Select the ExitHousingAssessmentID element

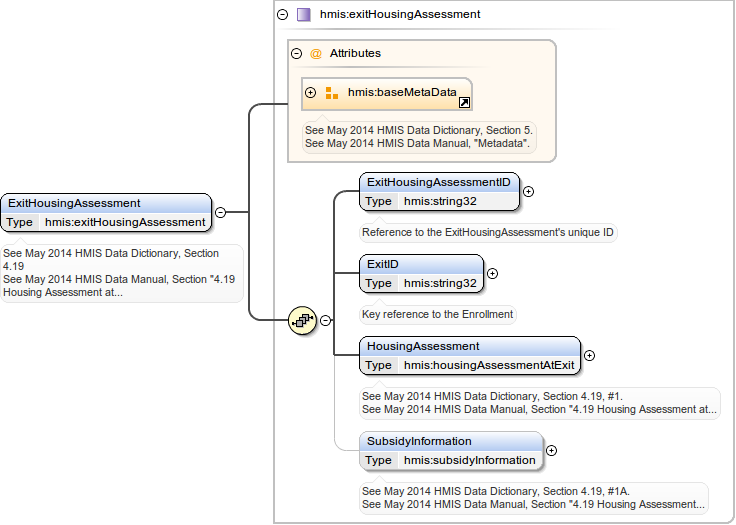(439, 182)
